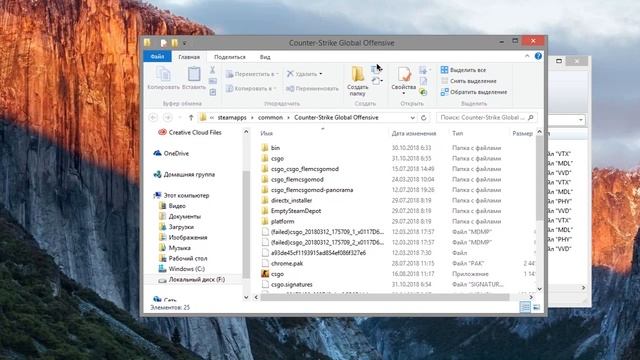This screenshot has width=640, height=360.
Task: Click Rename (Переименовать) in ribbon
Action: coord(312,88)
